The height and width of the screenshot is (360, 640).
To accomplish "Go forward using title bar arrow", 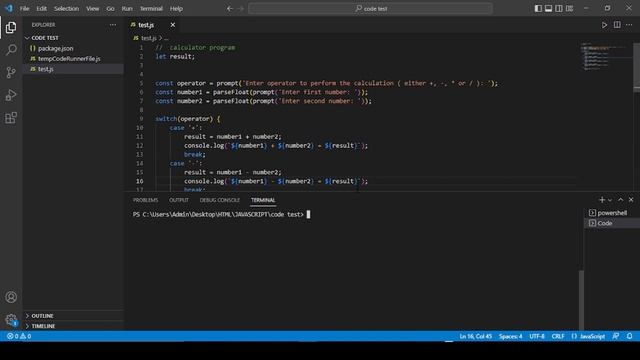I will (x=240, y=9).
